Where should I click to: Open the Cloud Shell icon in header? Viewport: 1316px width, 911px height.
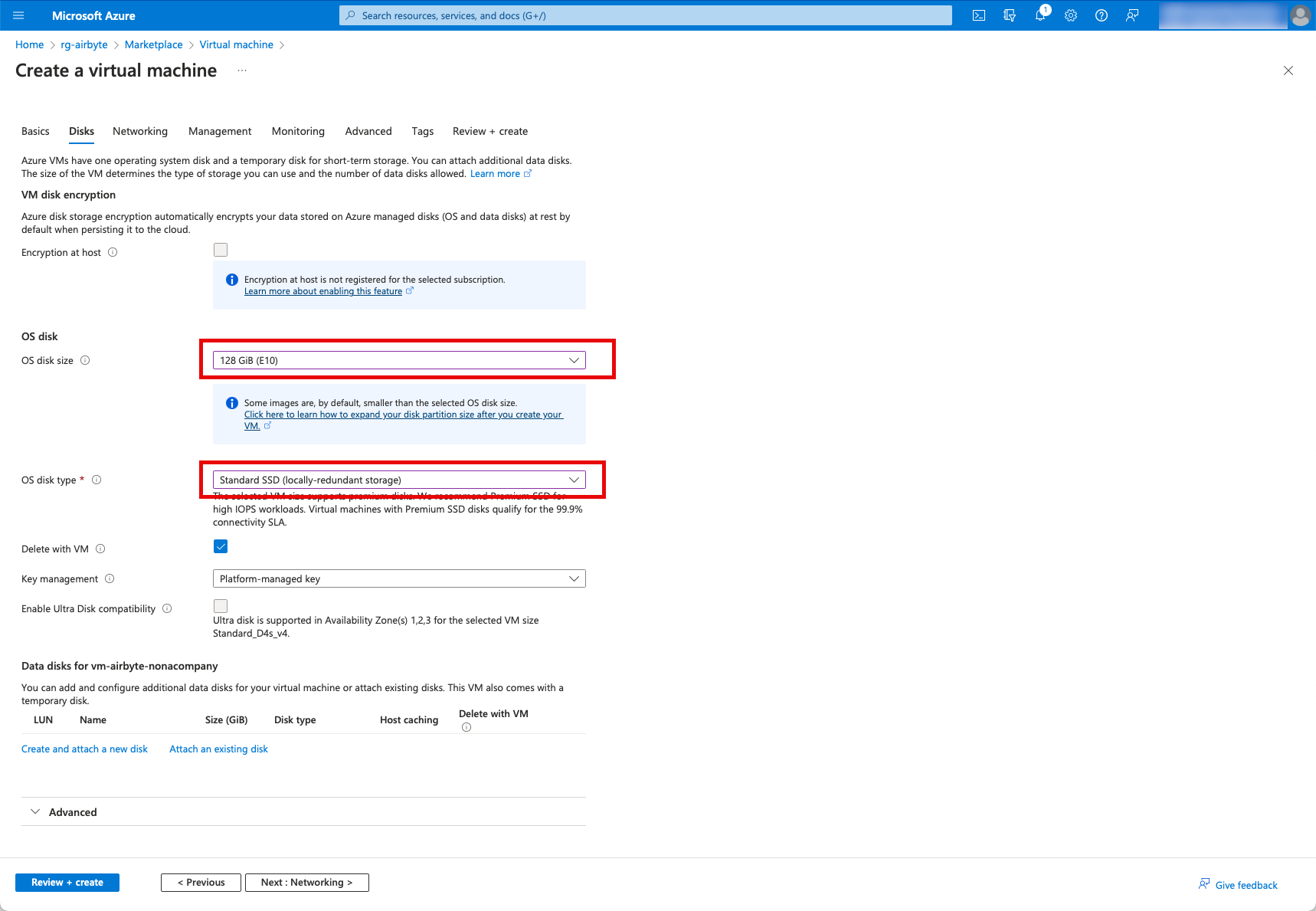click(x=978, y=15)
